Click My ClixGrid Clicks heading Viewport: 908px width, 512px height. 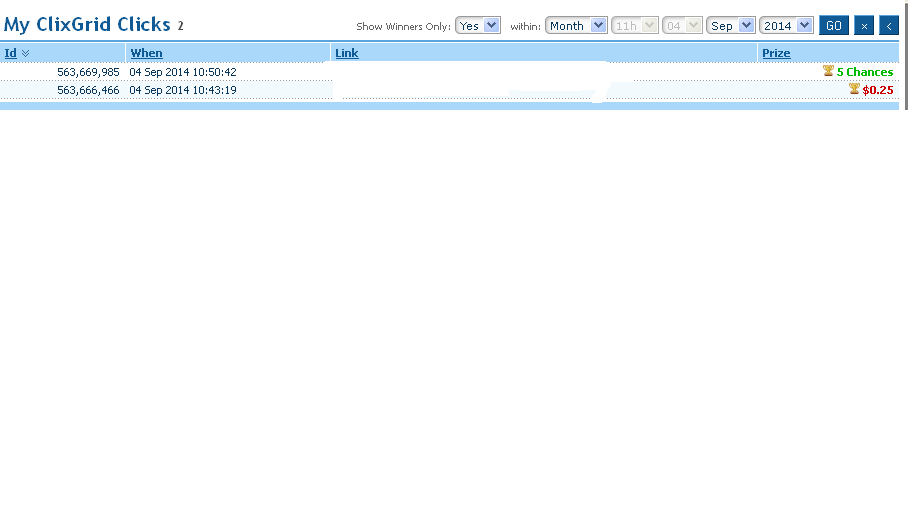pos(87,24)
